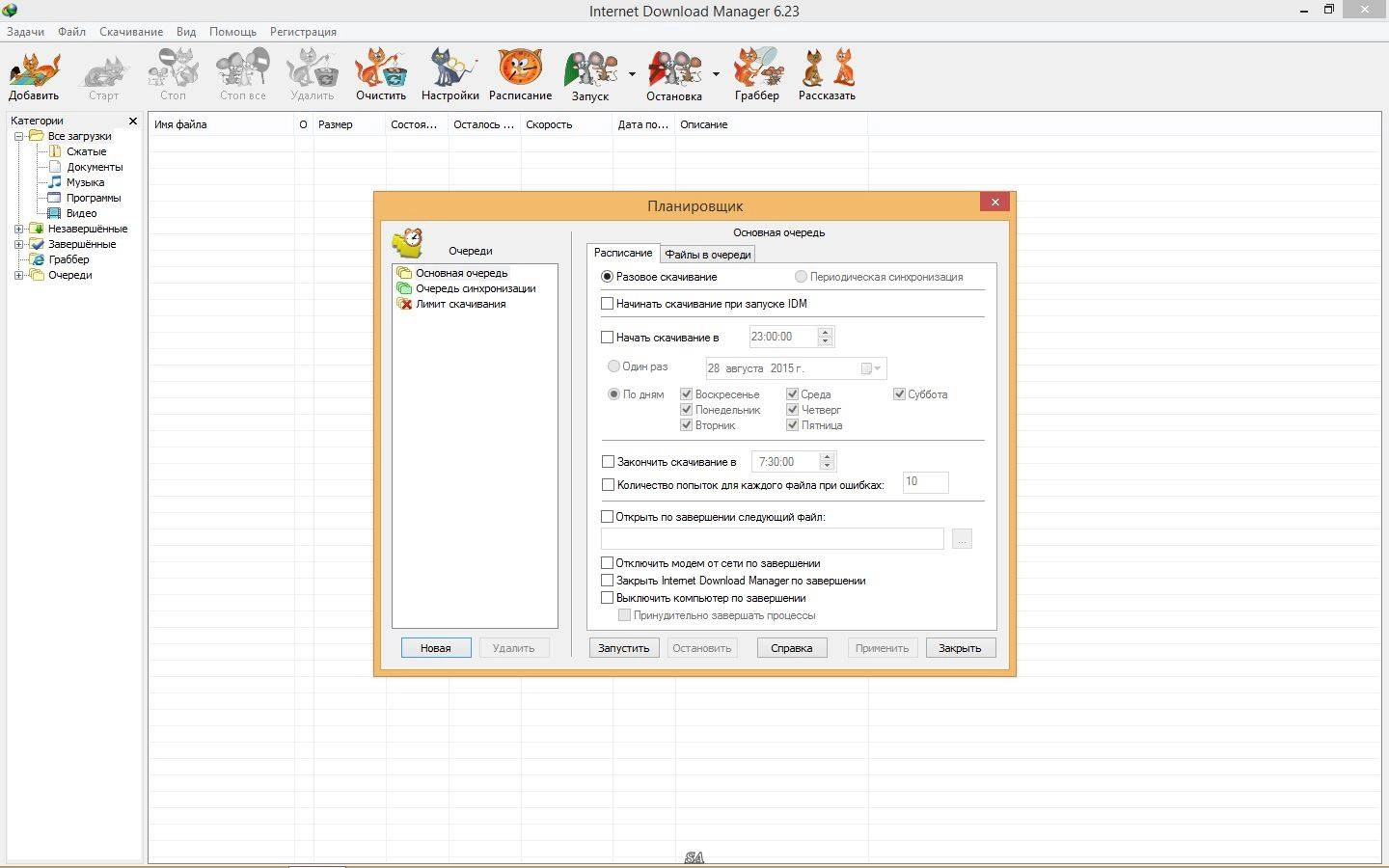Click the 7:30:00 end time field

(x=785, y=462)
